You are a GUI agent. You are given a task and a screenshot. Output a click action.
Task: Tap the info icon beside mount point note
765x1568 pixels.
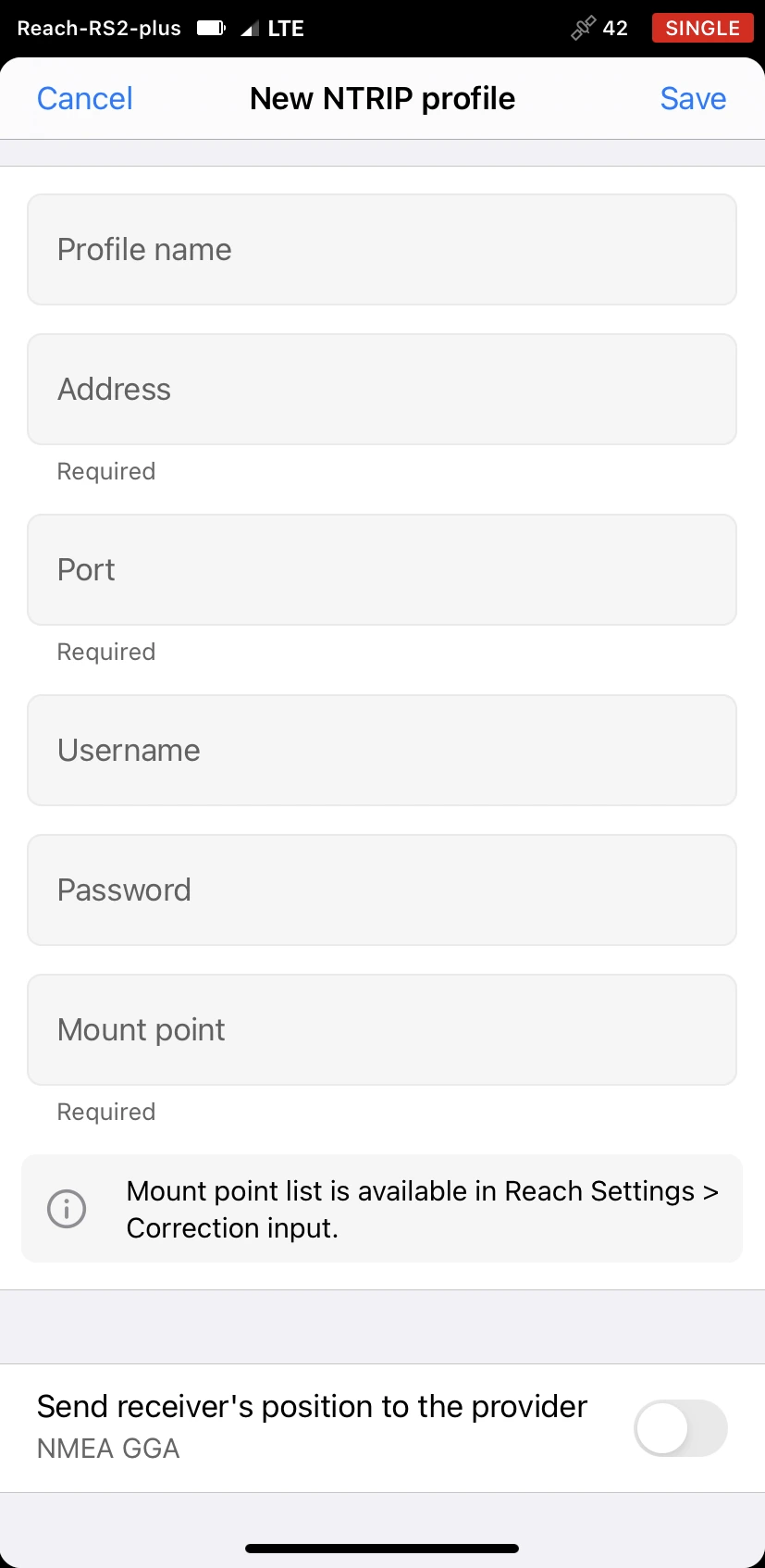click(67, 1209)
